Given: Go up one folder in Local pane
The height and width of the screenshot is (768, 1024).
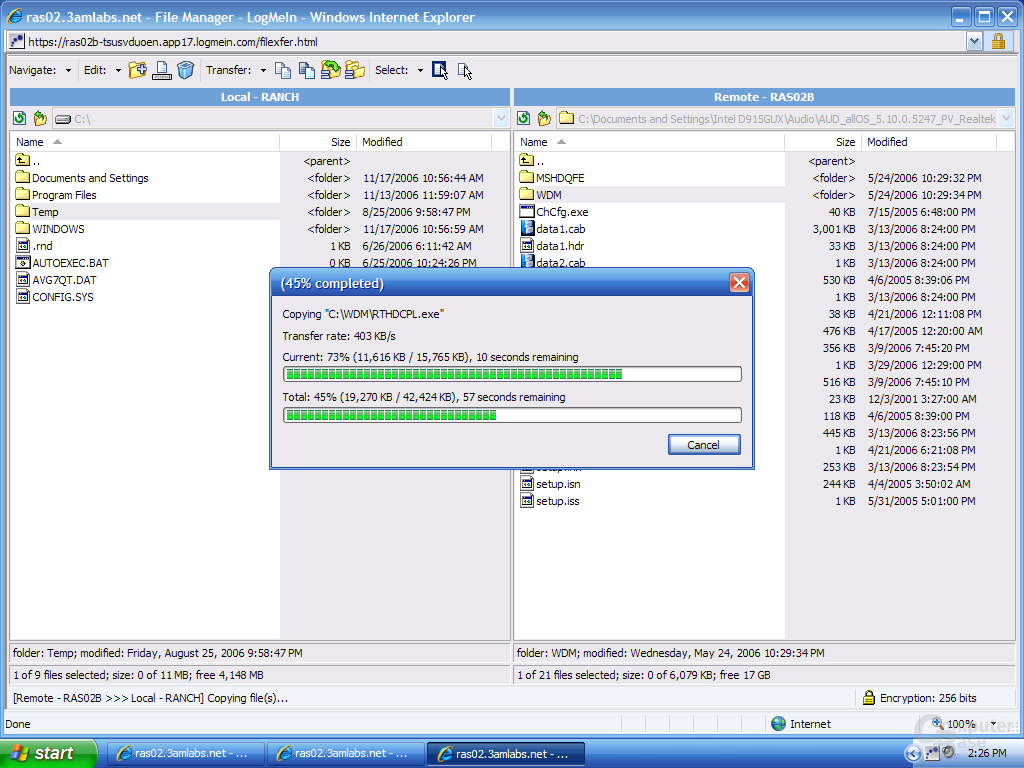Looking at the screenshot, I should click(x=40, y=118).
